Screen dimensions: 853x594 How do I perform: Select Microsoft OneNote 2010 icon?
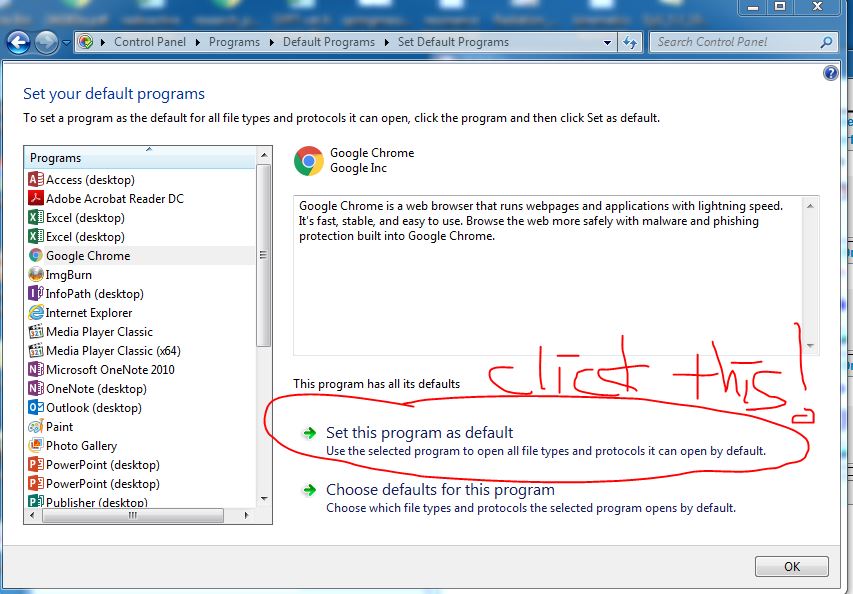click(x=35, y=369)
